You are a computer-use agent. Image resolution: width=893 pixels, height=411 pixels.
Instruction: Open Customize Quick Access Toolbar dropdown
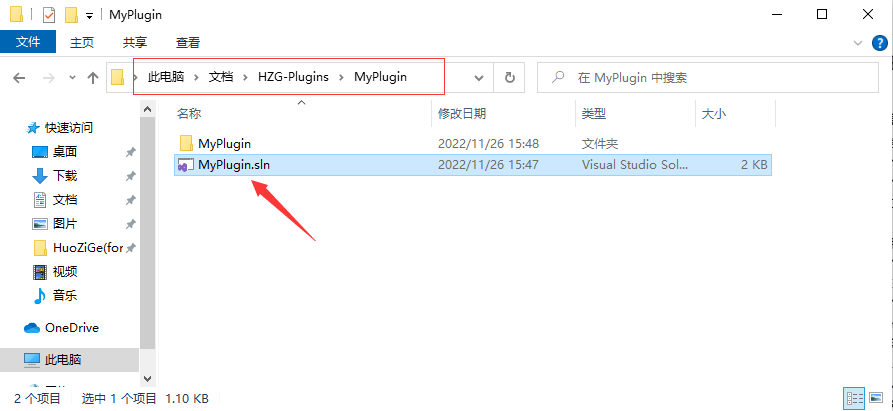[89, 16]
